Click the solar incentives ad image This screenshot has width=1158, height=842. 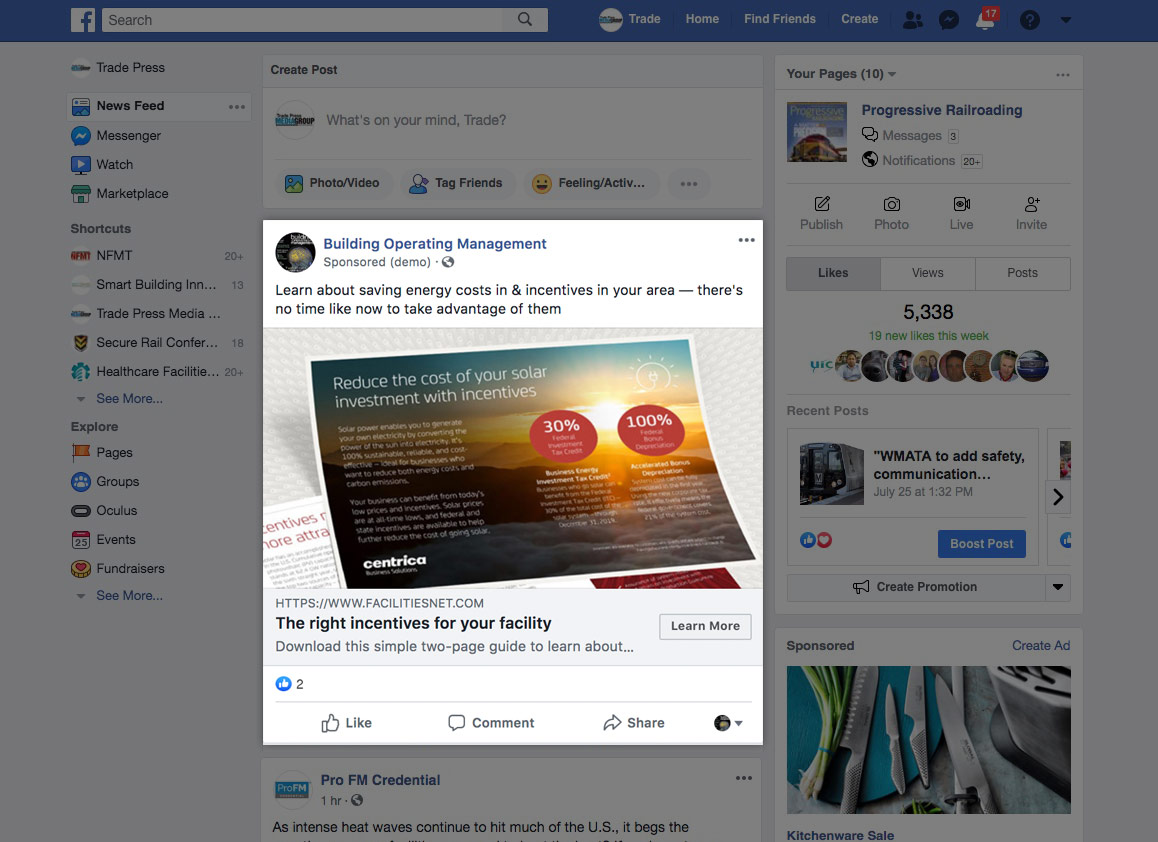pyautogui.click(x=513, y=458)
